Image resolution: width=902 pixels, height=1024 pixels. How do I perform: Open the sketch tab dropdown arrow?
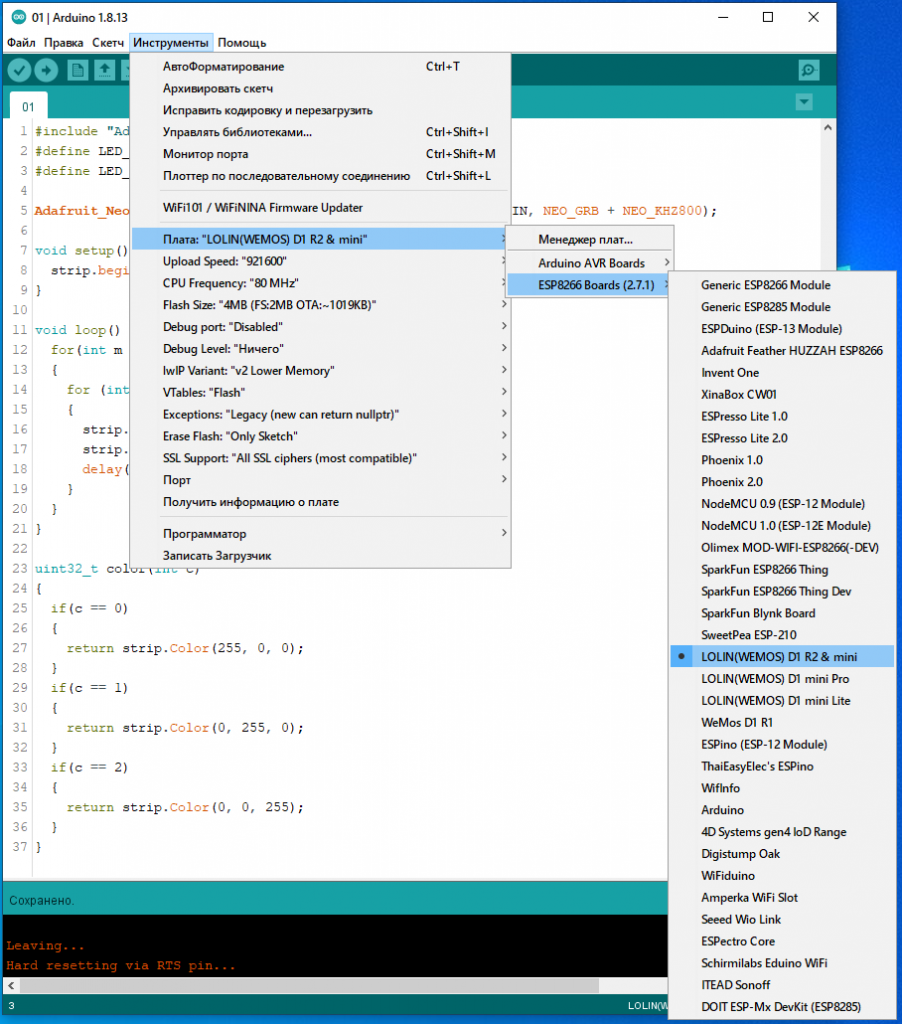click(x=803, y=103)
